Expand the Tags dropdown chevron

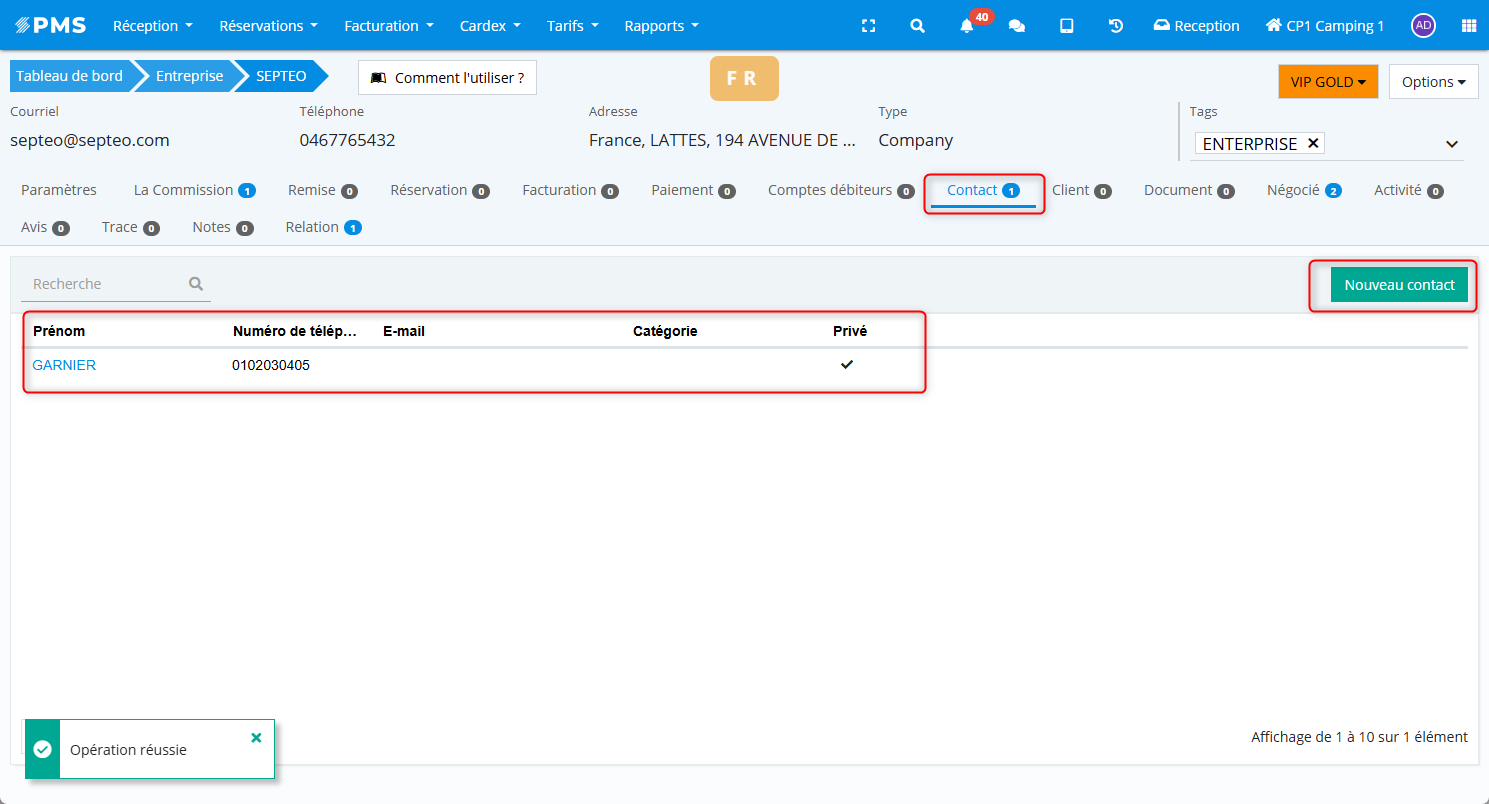1452,145
